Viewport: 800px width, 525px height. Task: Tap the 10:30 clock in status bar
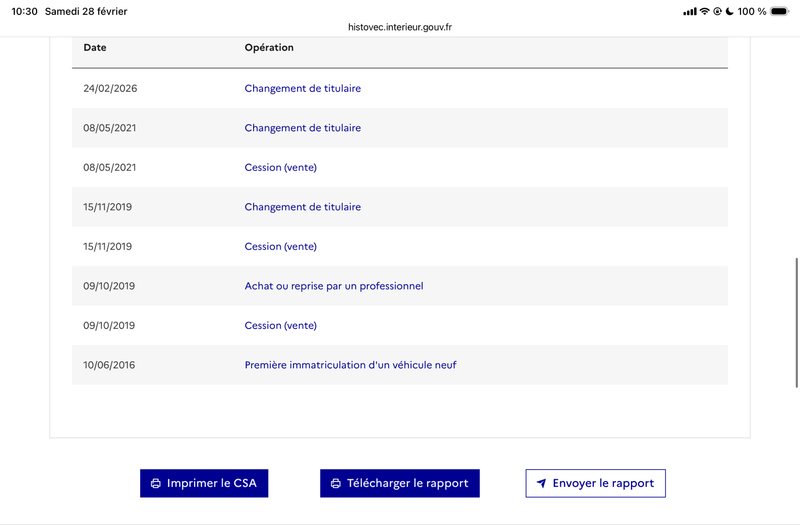point(25,11)
